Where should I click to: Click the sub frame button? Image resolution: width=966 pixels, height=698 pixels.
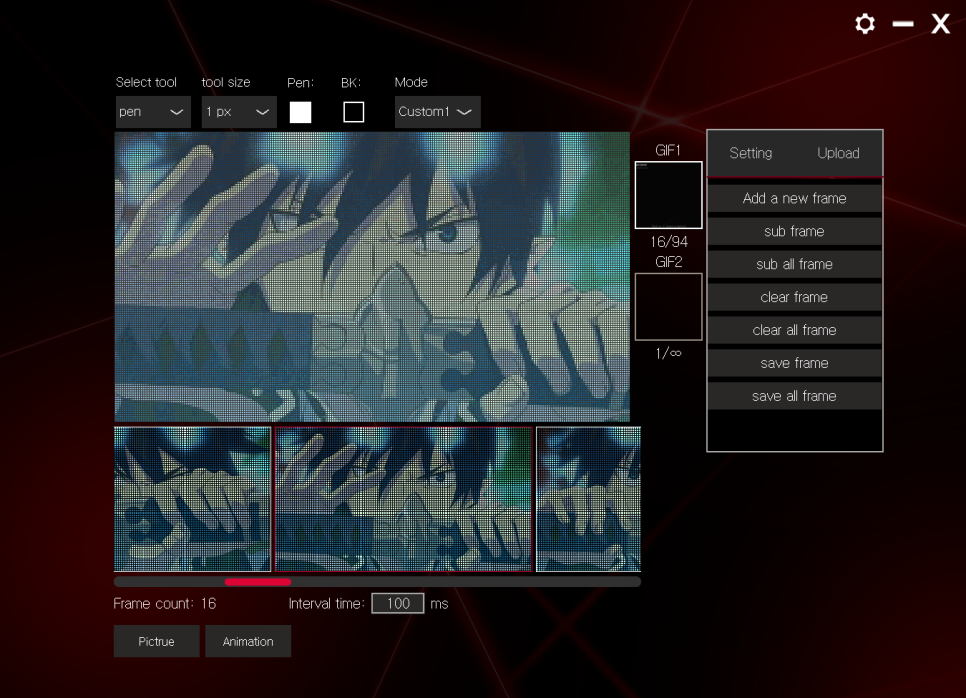(x=794, y=231)
